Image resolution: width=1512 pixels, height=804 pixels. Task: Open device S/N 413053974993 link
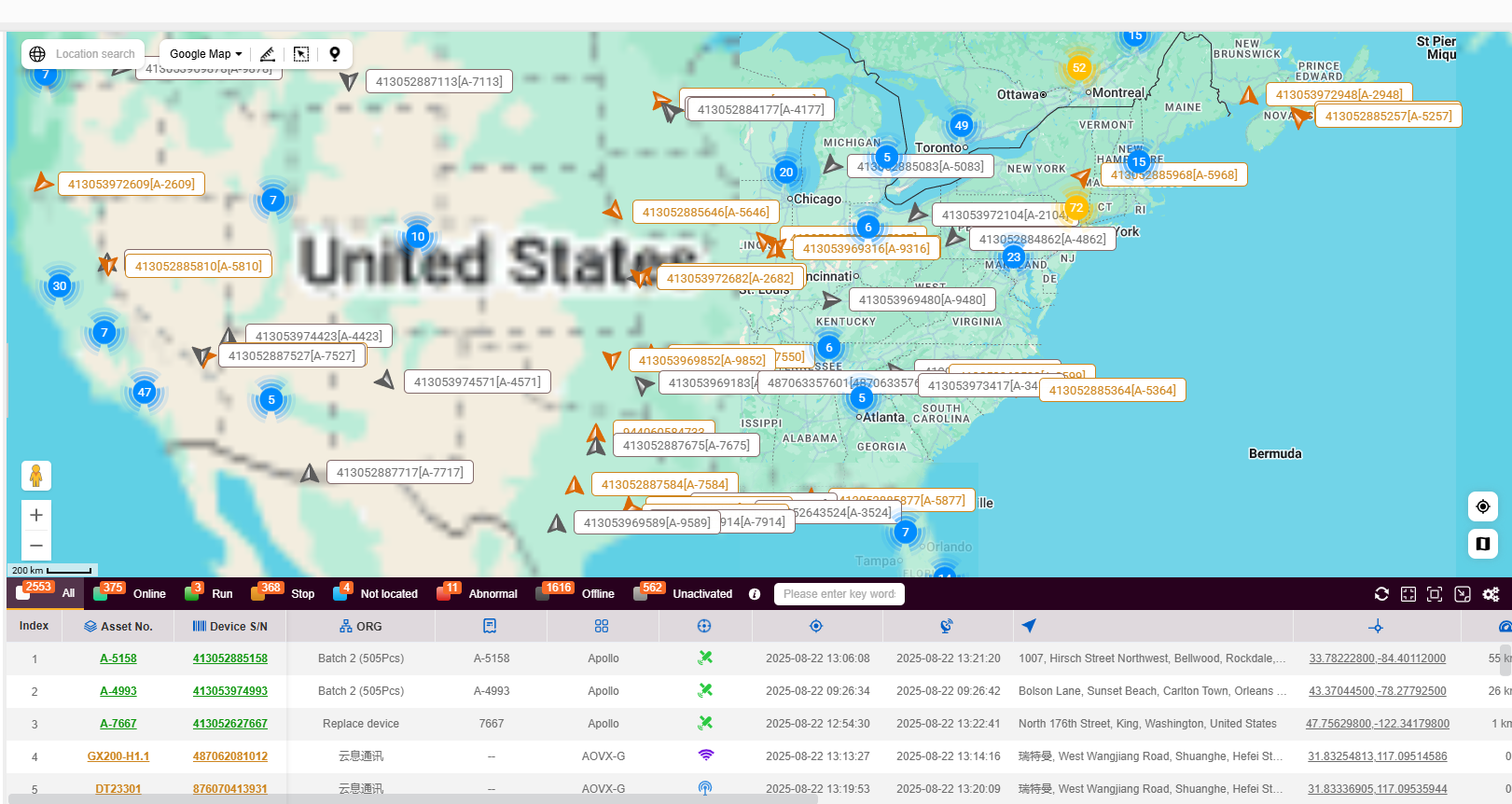point(230,691)
